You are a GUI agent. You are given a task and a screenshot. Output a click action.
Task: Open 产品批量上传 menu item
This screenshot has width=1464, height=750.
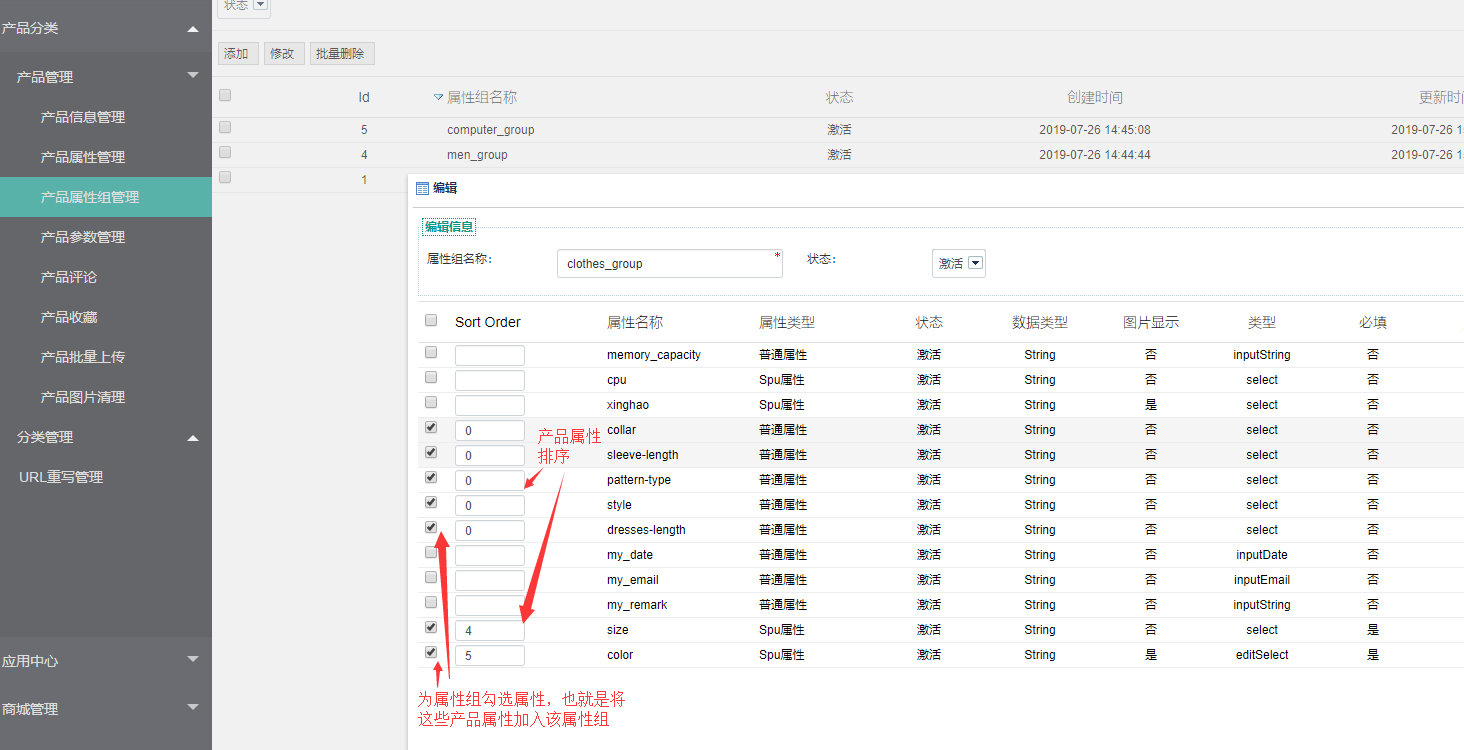coord(83,357)
